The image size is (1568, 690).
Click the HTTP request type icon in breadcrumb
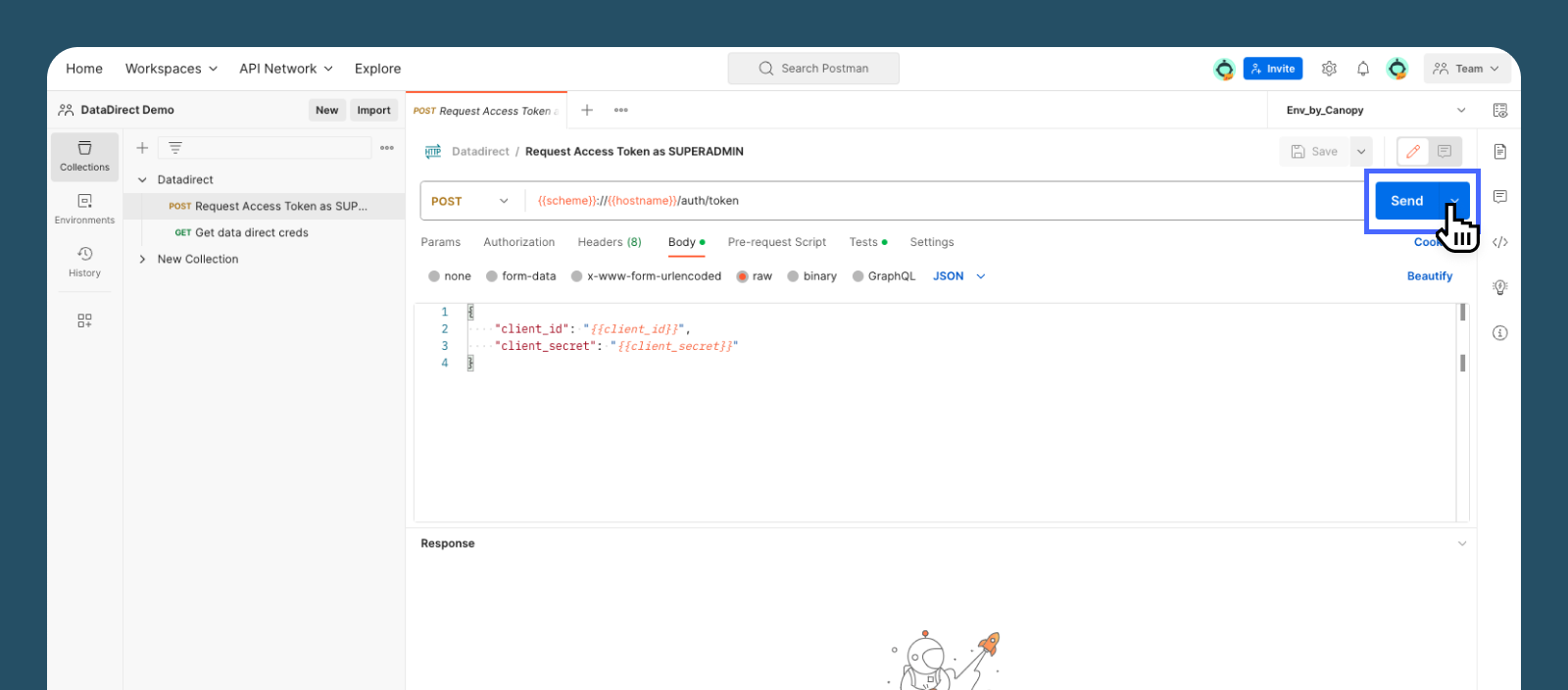pos(433,152)
